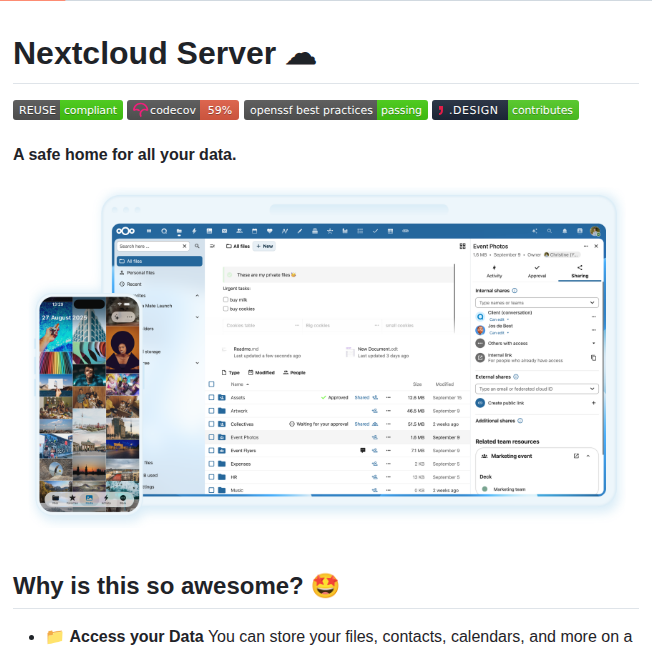Click the copy icon beside 'Internal link'
The image size is (652, 652).
(x=594, y=358)
